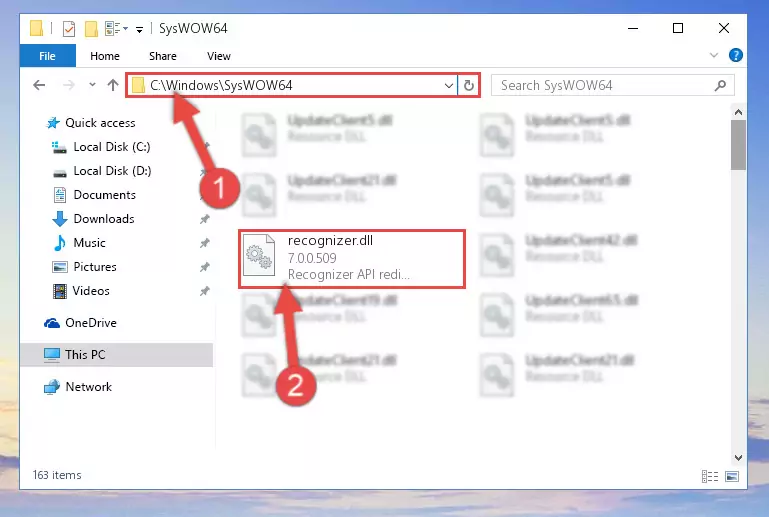Switch to details view layout icon

point(710,476)
